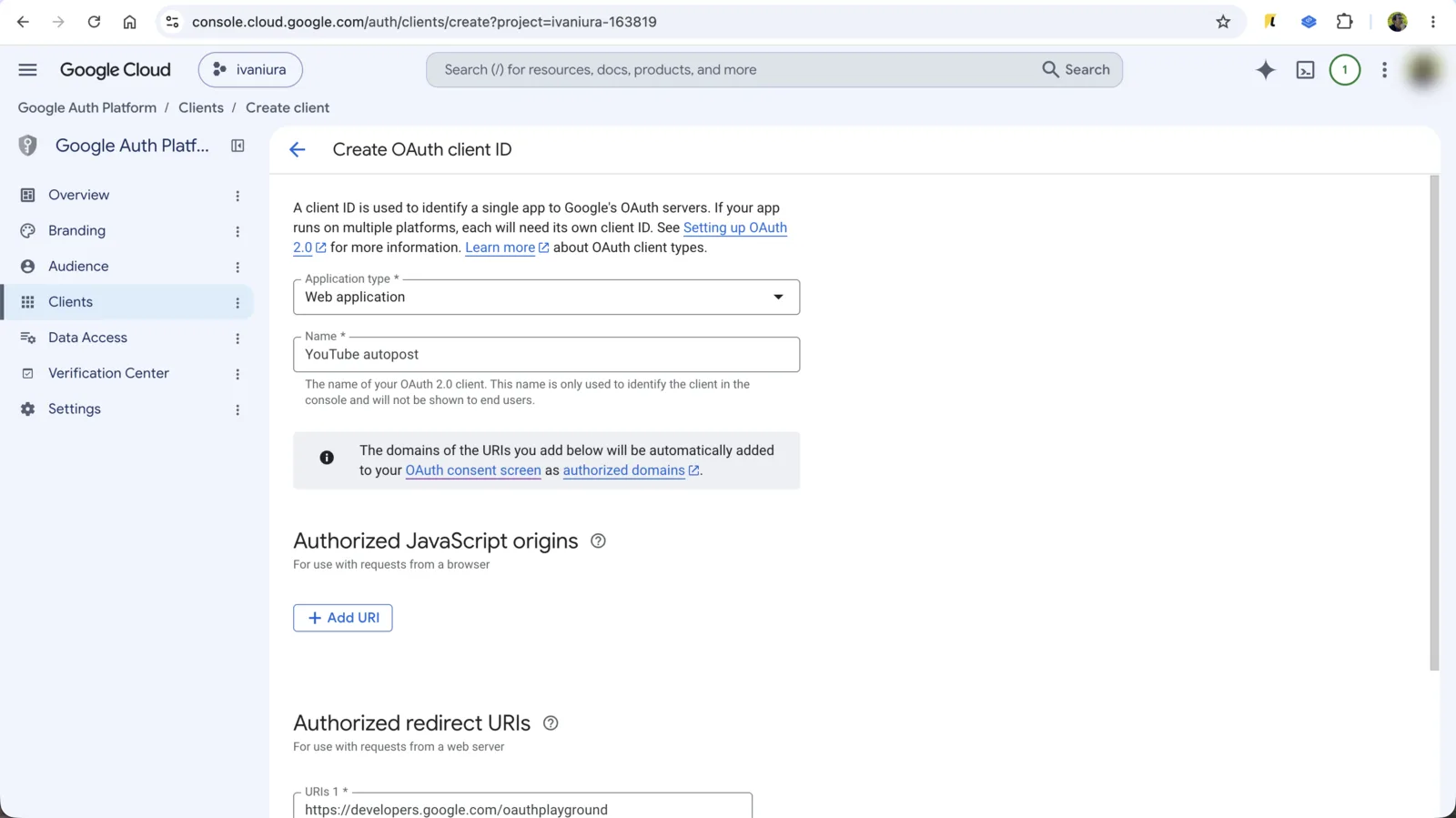Open Settings in the sidebar
The image size is (1456, 818).
pos(75,409)
